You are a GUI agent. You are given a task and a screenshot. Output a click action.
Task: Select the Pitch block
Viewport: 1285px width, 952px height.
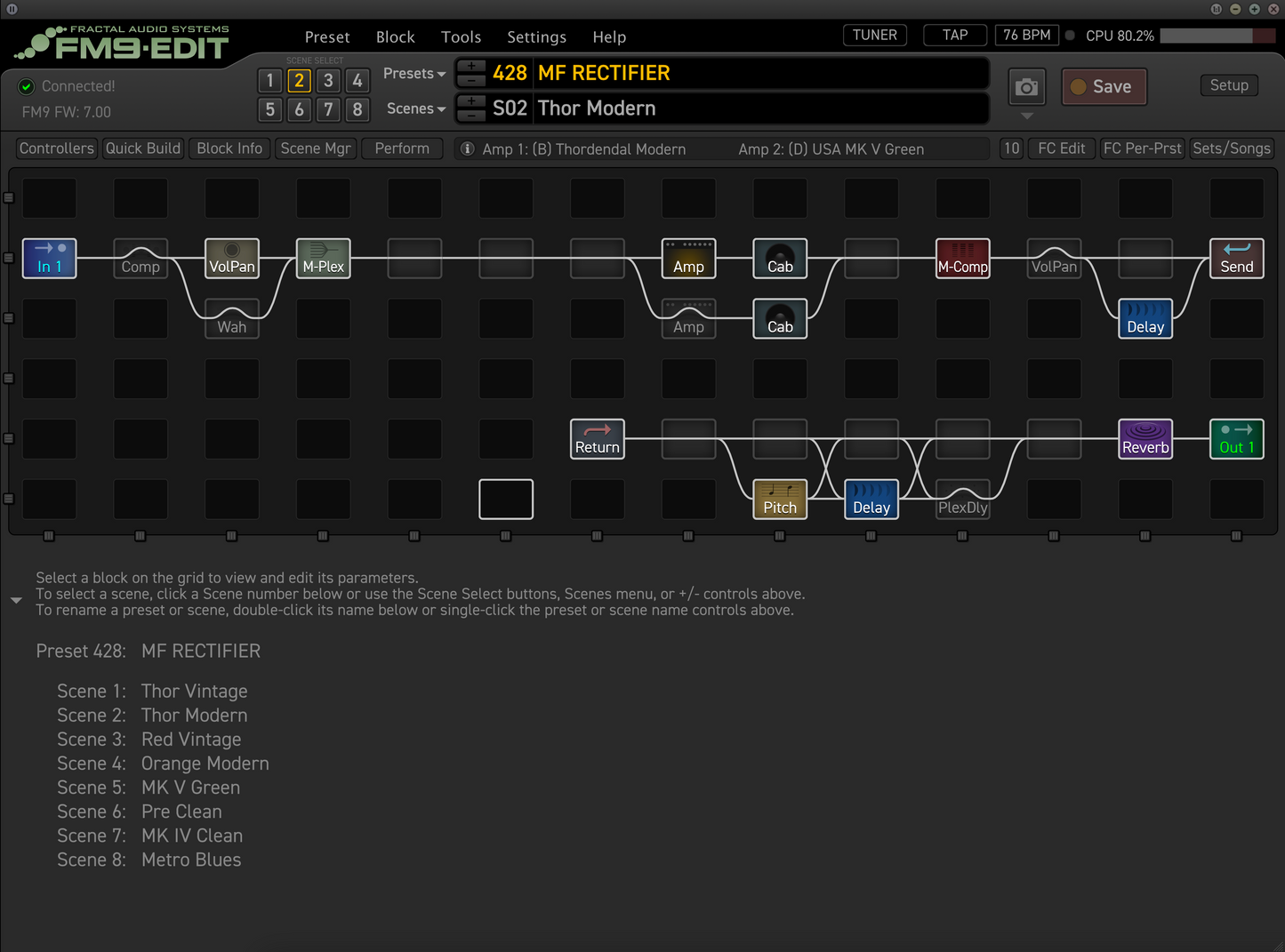[780, 500]
